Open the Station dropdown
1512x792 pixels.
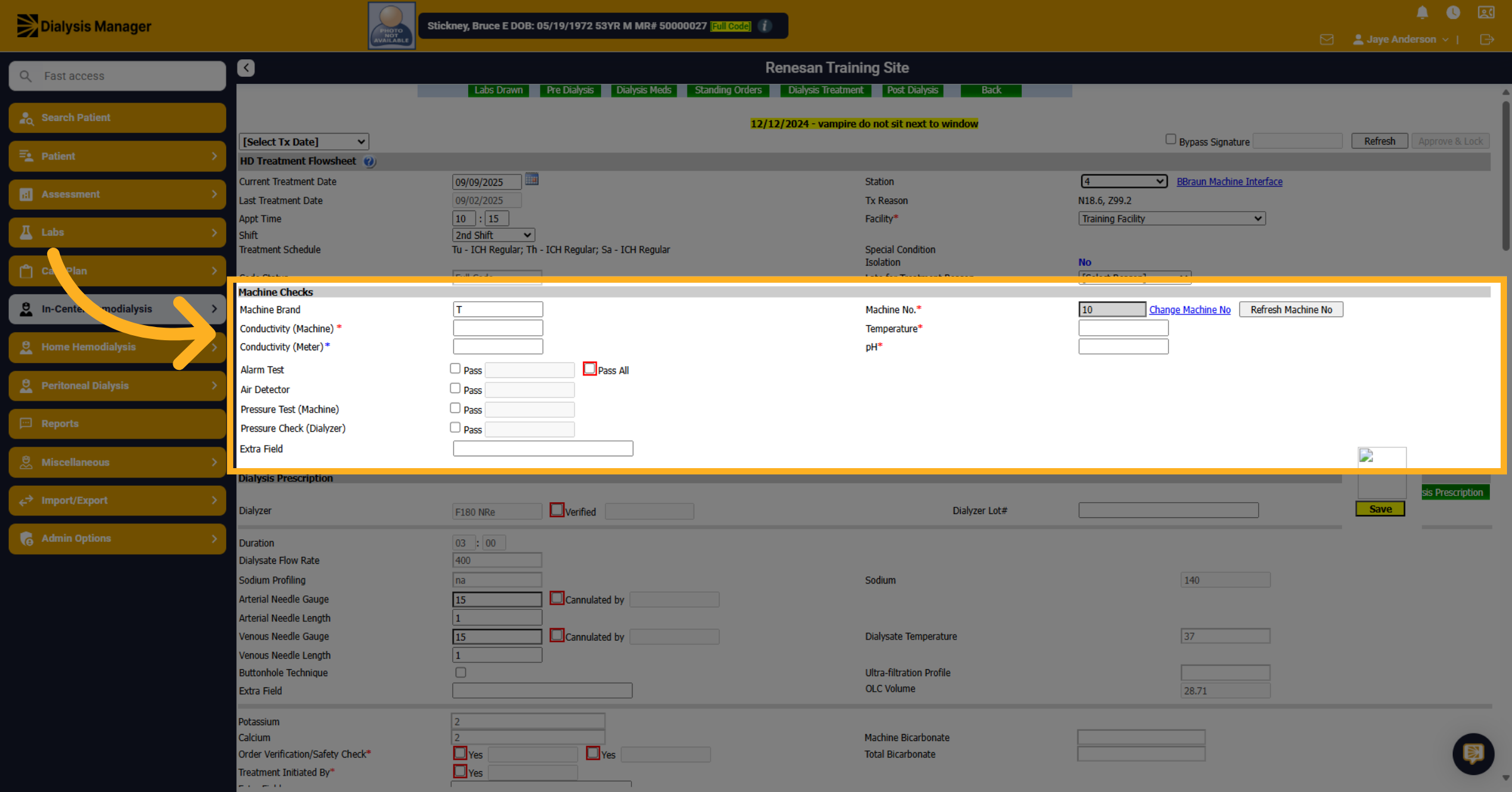[x=1124, y=181]
